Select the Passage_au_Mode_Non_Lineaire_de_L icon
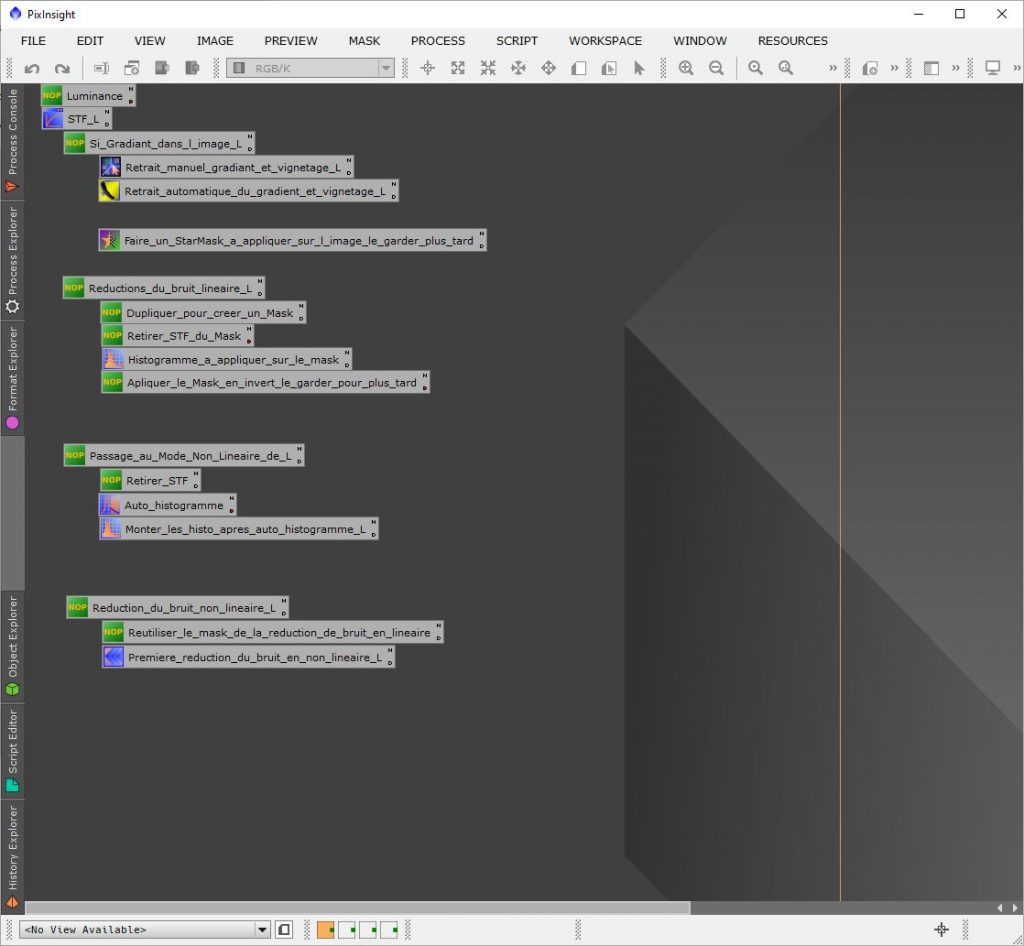1024x946 pixels. pos(184,456)
